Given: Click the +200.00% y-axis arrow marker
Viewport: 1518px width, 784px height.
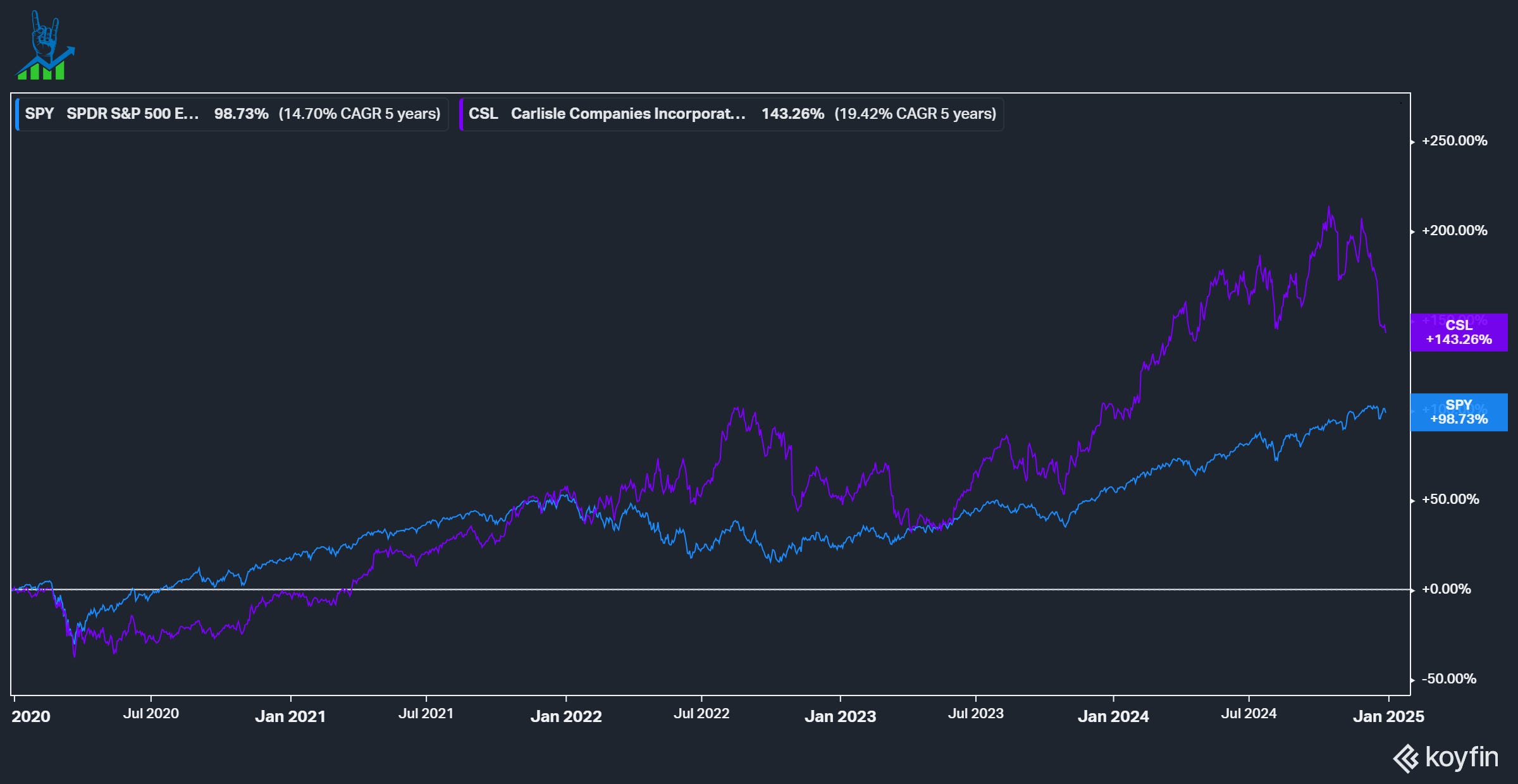Looking at the screenshot, I should (1413, 231).
